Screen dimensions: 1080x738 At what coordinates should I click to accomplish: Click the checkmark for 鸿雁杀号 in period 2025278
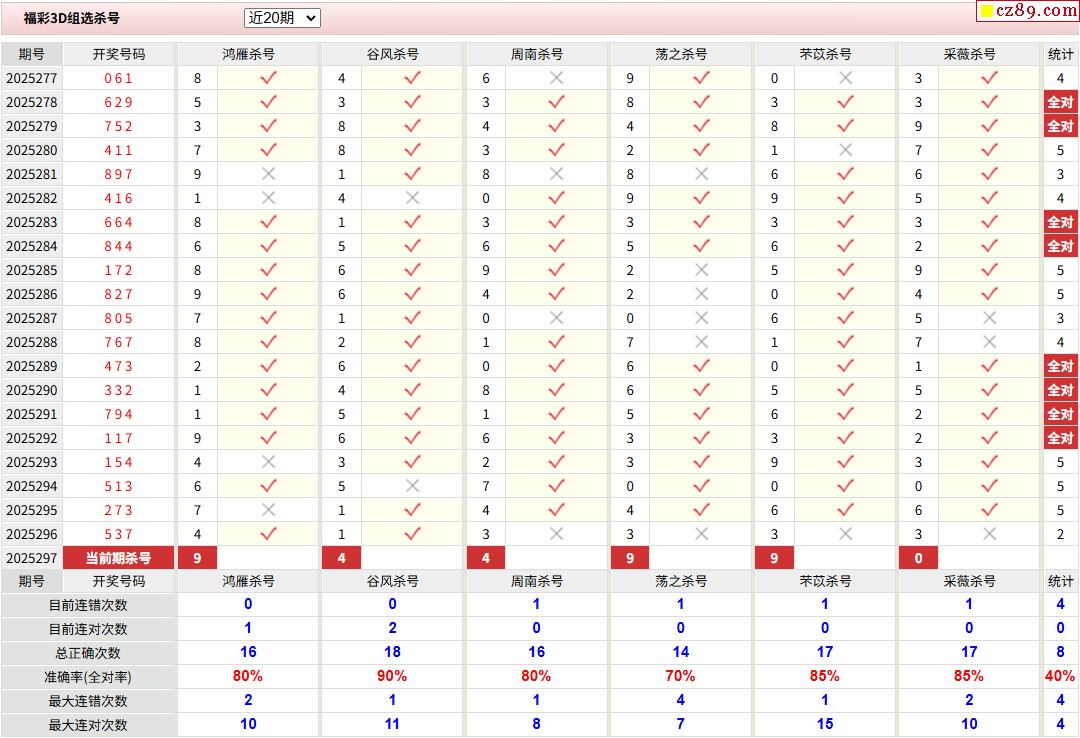[268, 102]
